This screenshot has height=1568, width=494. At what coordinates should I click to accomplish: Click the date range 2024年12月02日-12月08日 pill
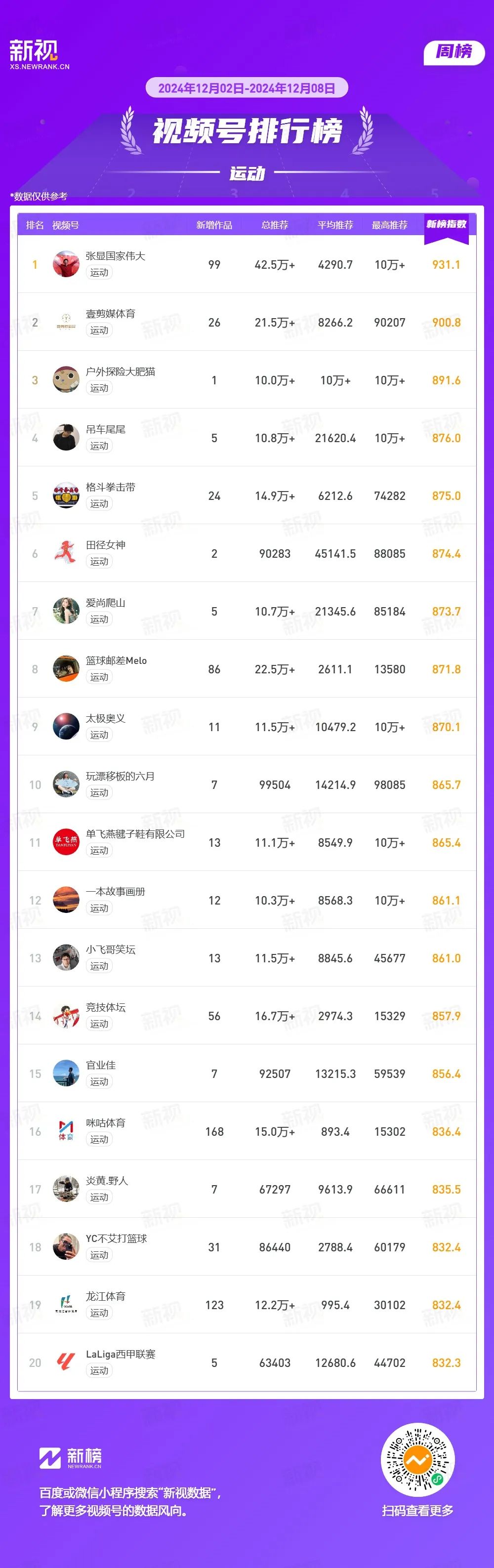247,88
